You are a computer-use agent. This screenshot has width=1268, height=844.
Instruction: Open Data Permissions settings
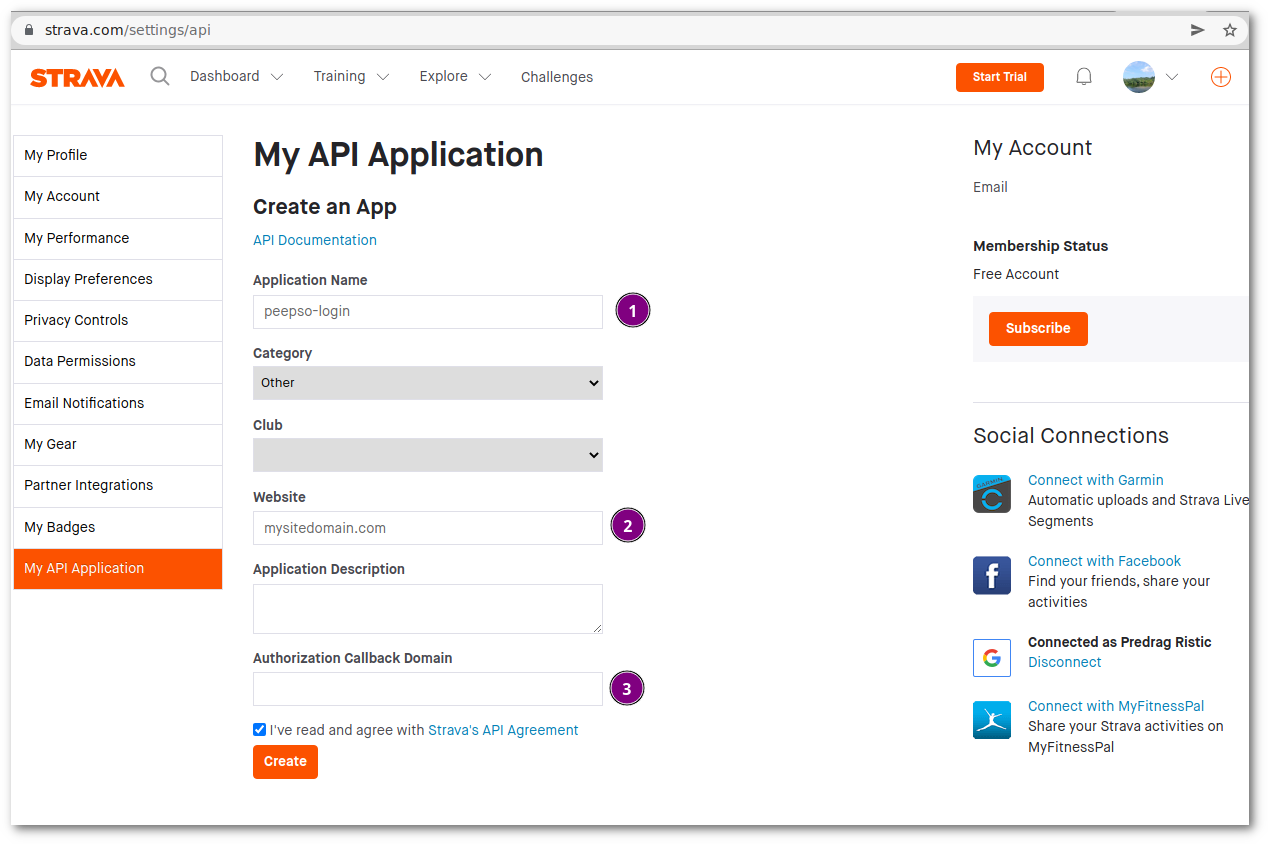118,362
